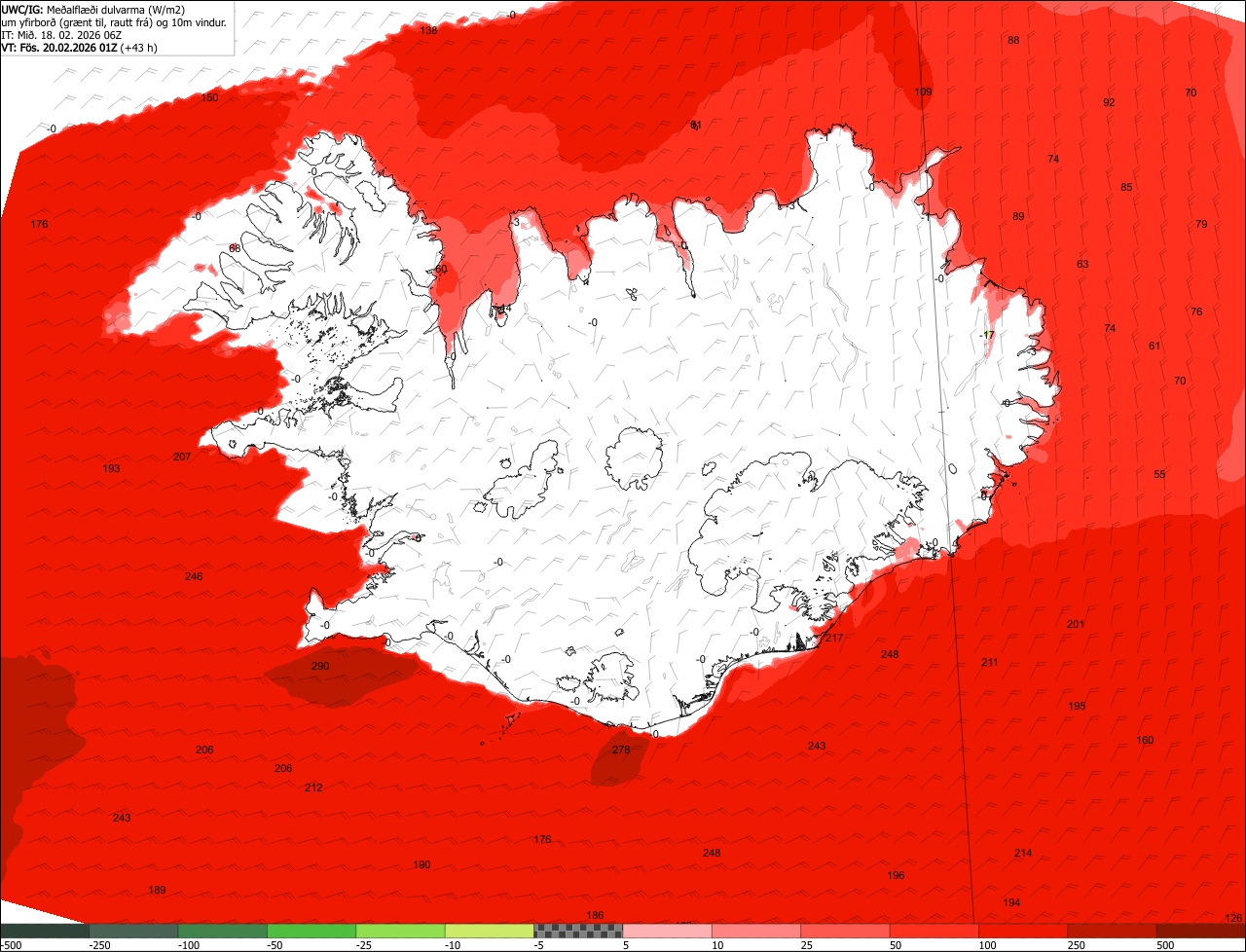Click the green legend swatch between -100 and -50
This screenshot has width=1246, height=952.
coord(222,932)
